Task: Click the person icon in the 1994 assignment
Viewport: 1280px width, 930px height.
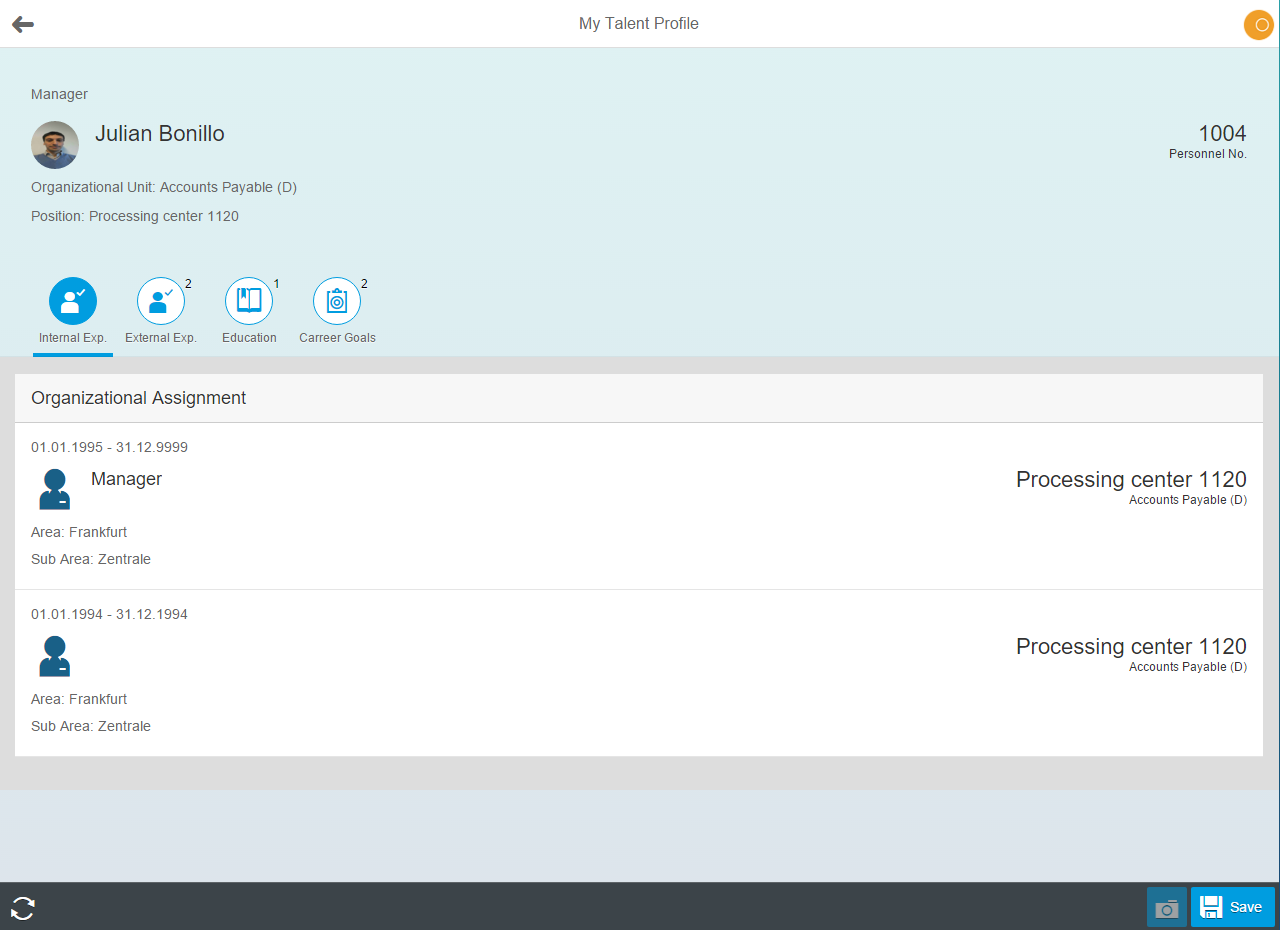Action: pyautogui.click(x=54, y=656)
